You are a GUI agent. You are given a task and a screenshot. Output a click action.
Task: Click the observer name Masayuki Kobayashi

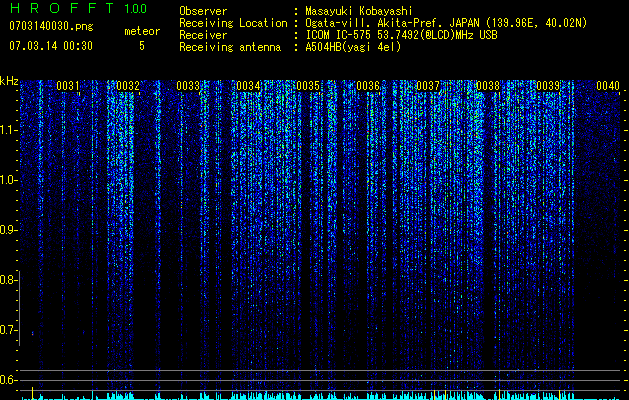359,12
